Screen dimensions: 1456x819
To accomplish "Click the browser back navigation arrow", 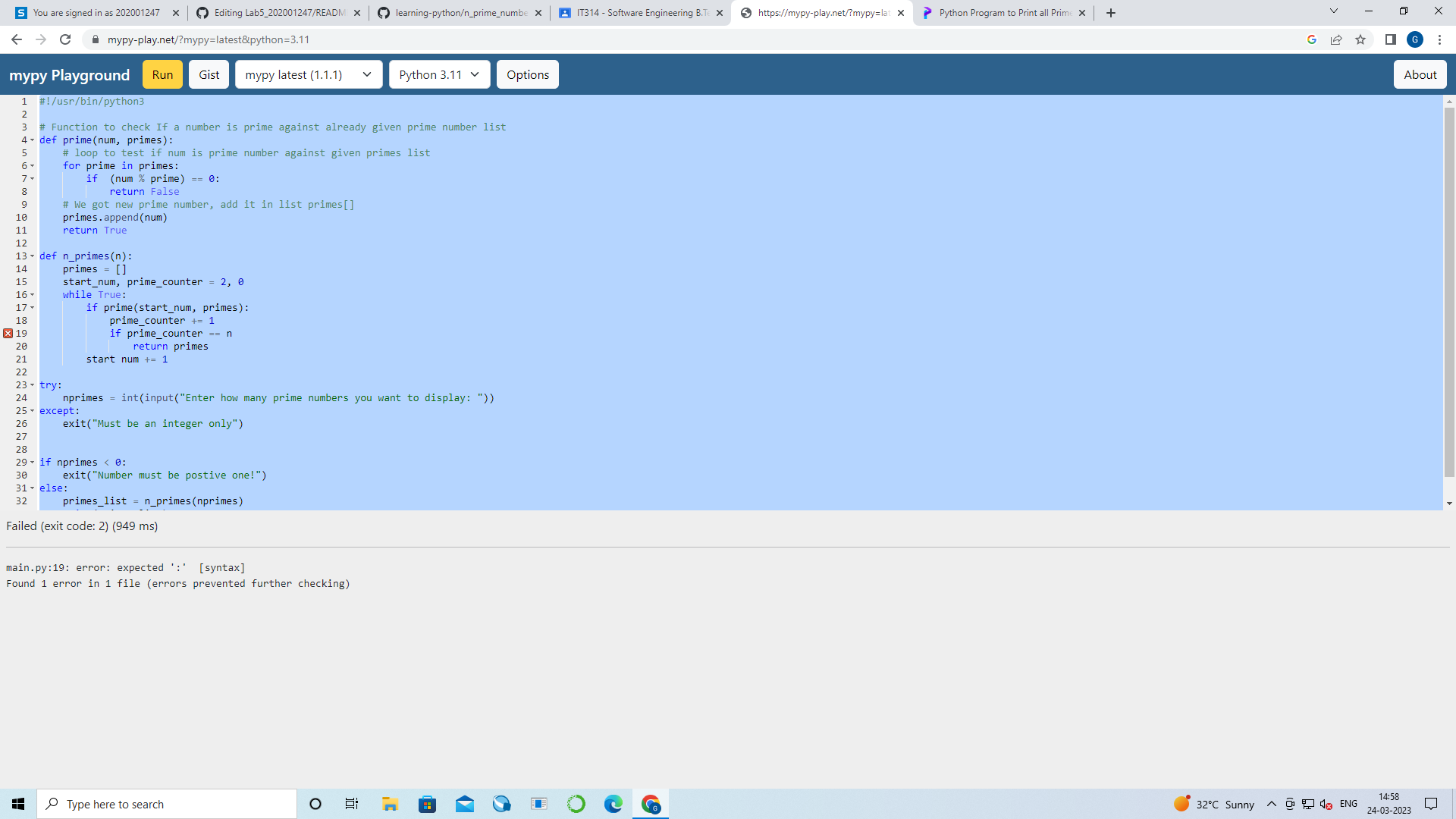I will (x=16, y=39).
